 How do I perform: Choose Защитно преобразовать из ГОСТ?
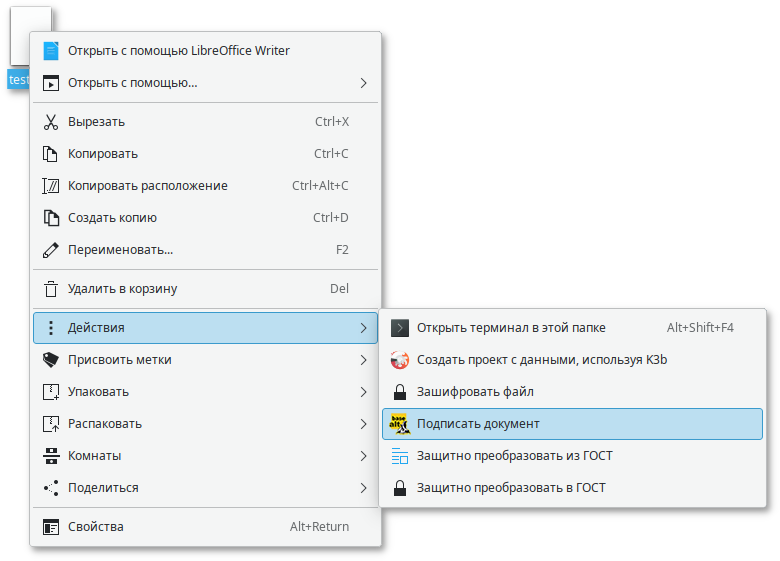tap(572, 456)
